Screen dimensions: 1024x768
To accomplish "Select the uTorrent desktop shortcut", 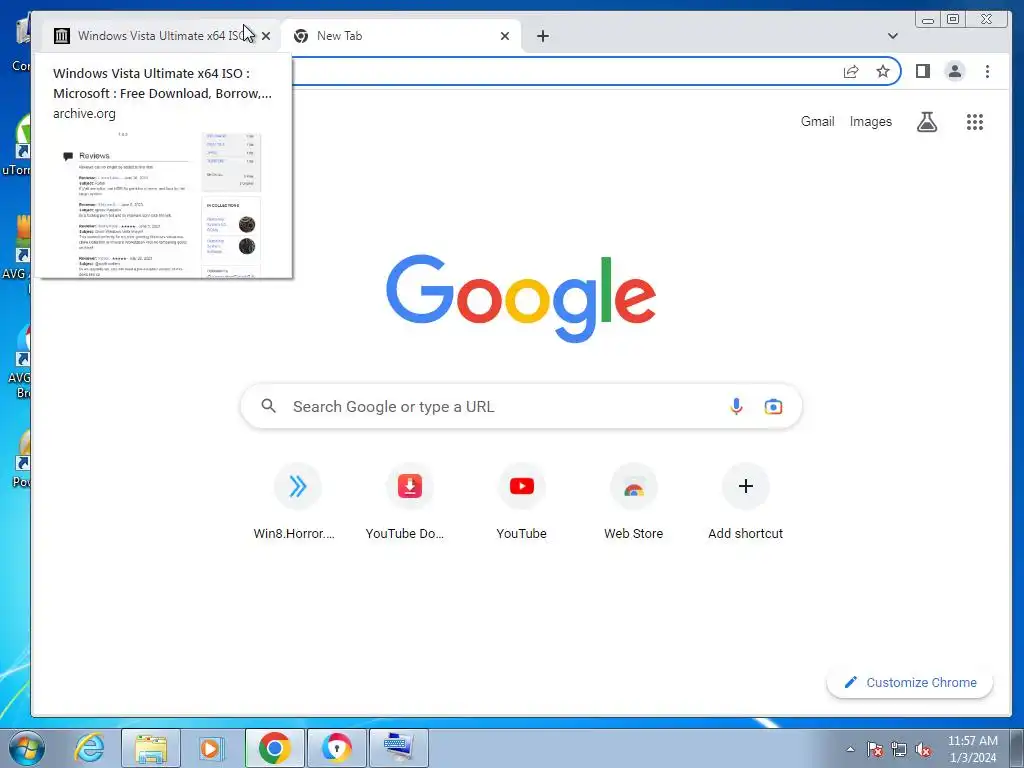I will tap(18, 145).
